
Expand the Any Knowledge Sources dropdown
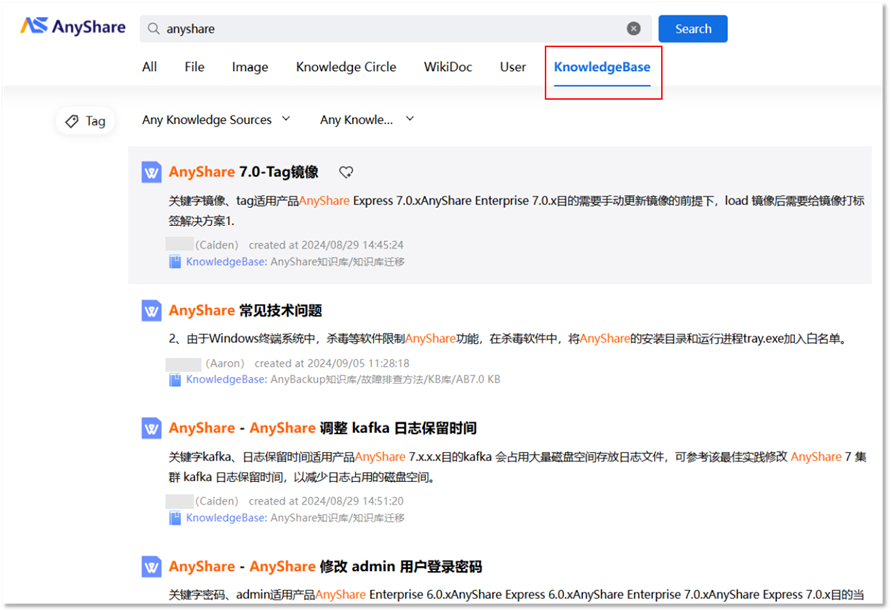pos(216,120)
